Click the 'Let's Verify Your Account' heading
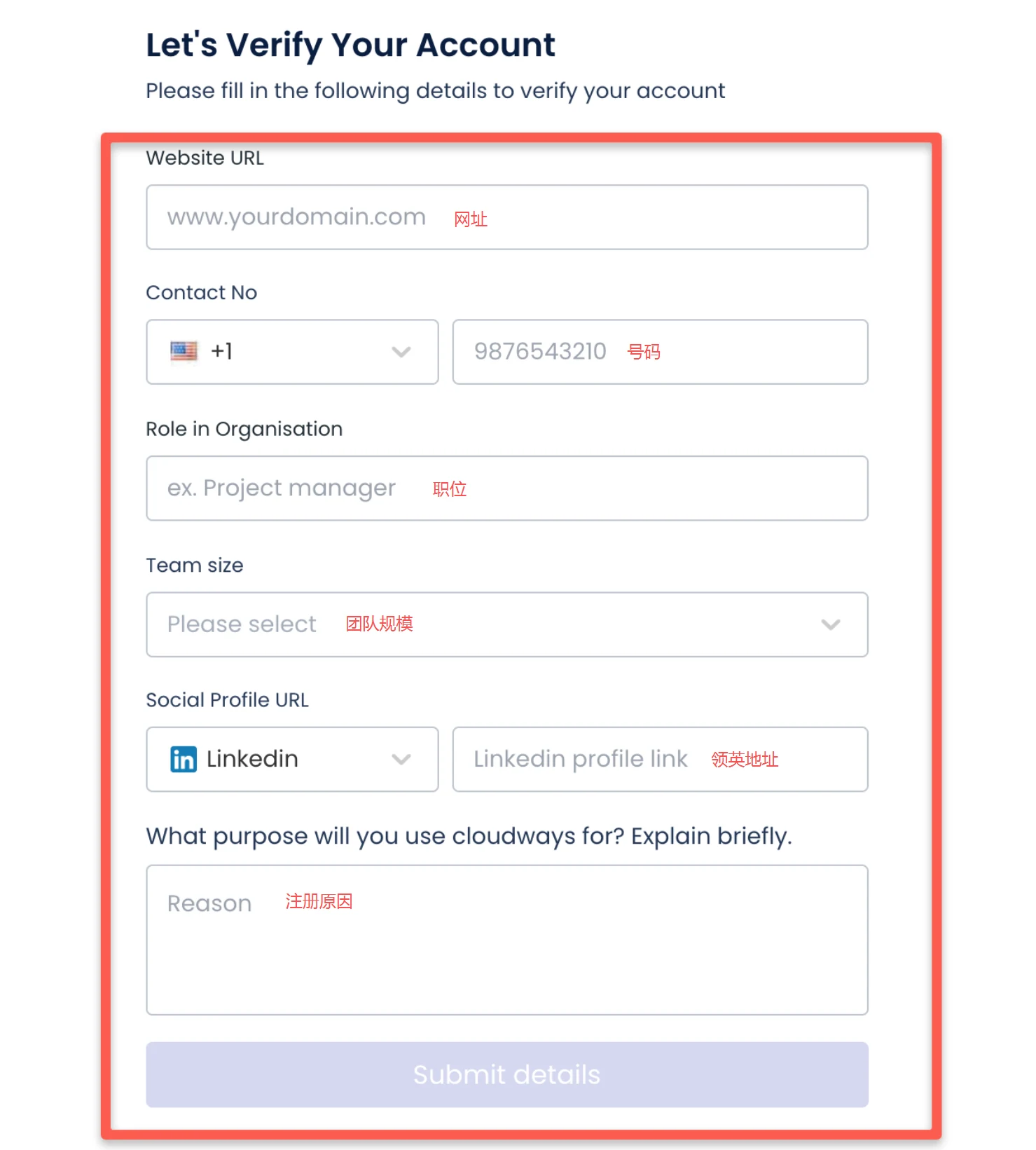 [350, 45]
